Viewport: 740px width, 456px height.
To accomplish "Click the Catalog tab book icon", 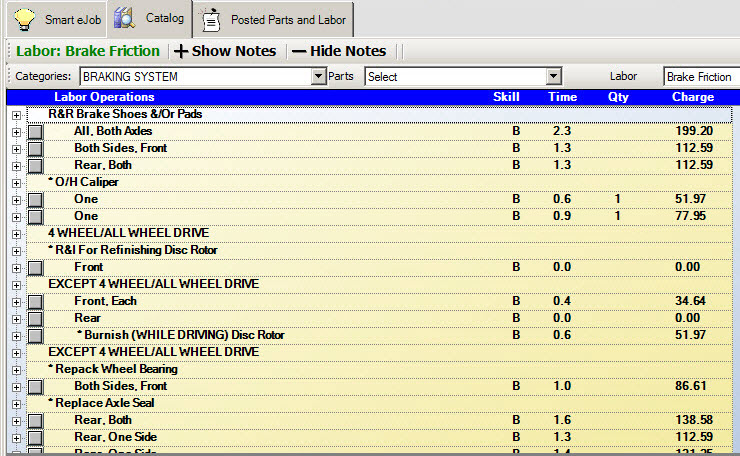I will (x=125, y=18).
